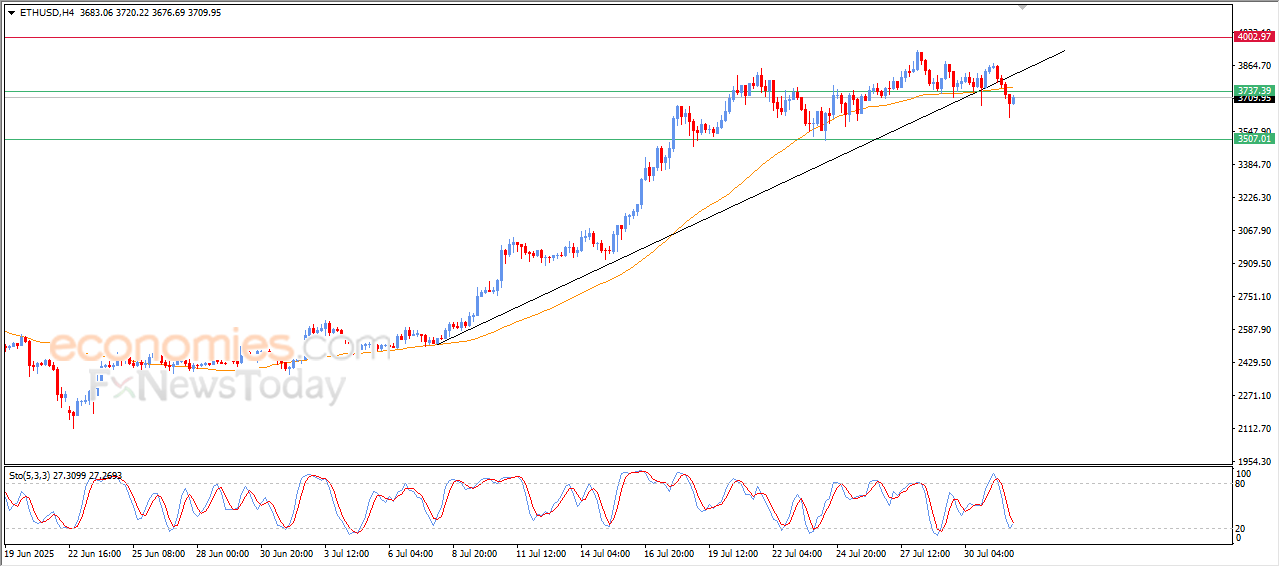The image size is (1280, 567).
Task: Click the 25 Jun 08:00 date label
Action: point(158,552)
